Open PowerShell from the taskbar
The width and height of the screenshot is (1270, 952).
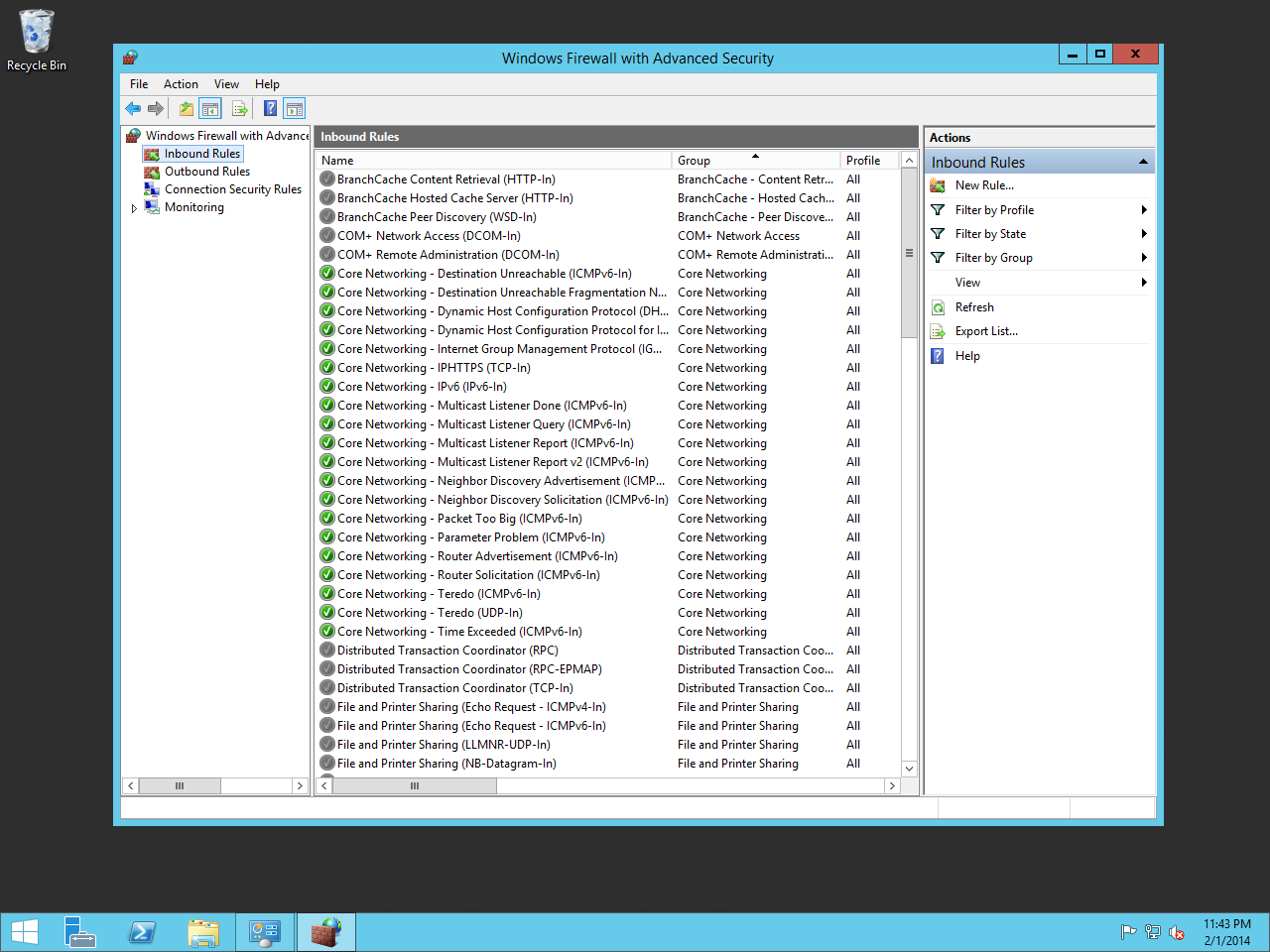(142, 932)
